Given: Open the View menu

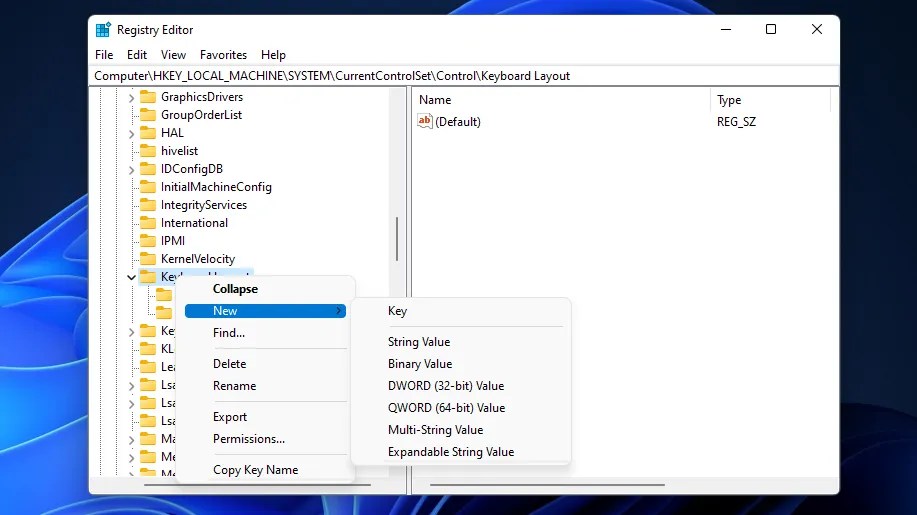Looking at the screenshot, I should [x=173, y=55].
